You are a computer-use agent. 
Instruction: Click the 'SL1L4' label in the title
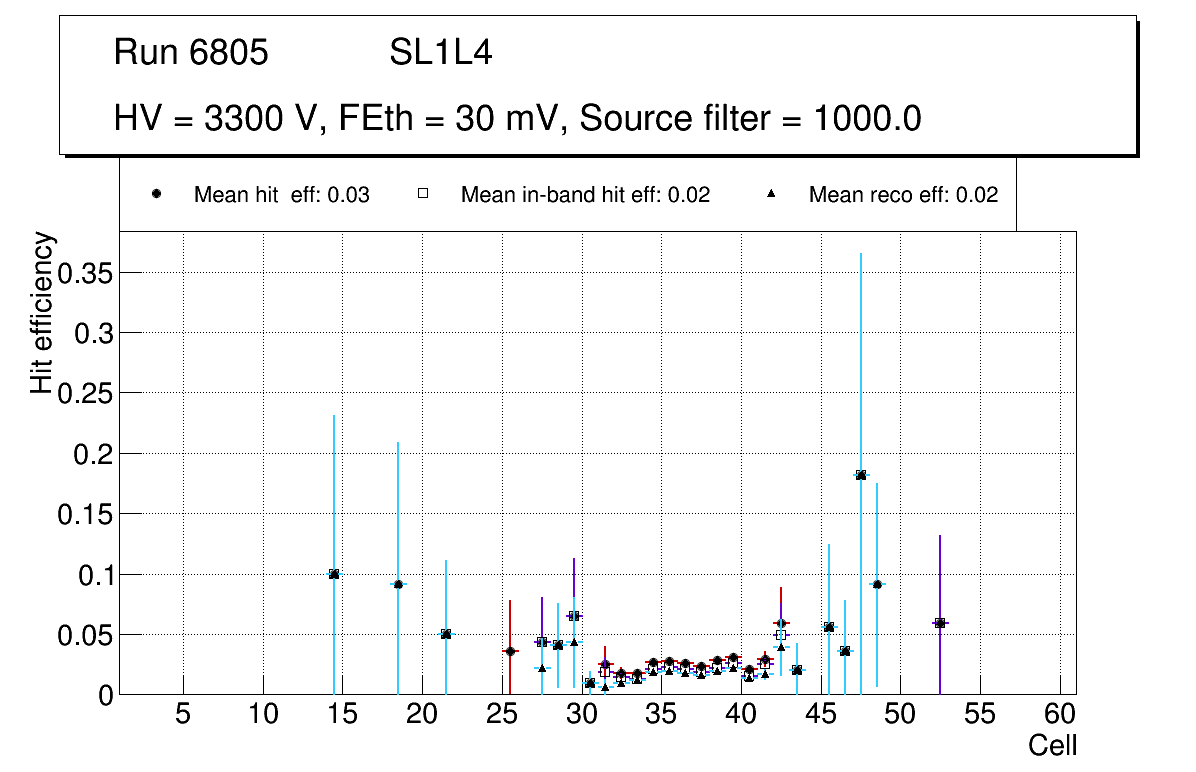(x=440, y=53)
